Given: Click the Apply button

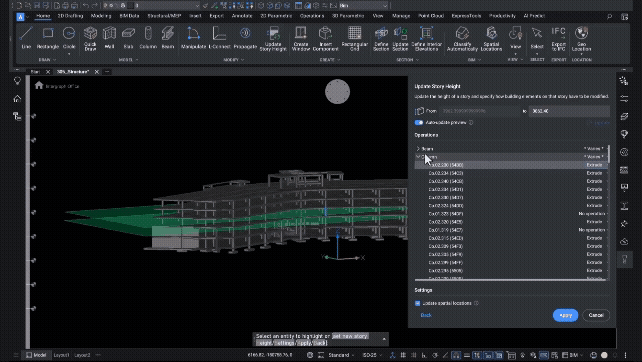Looking at the screenshot, I should (x=565, y=315).
